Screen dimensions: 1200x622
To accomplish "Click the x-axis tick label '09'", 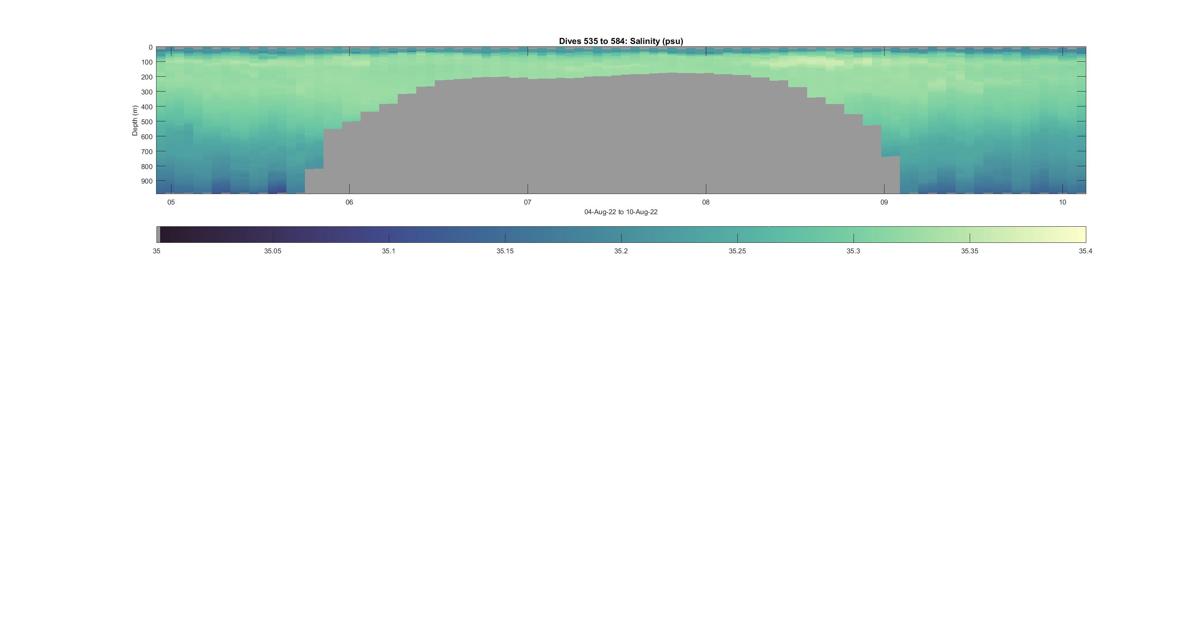I will [x=884, y=202].
